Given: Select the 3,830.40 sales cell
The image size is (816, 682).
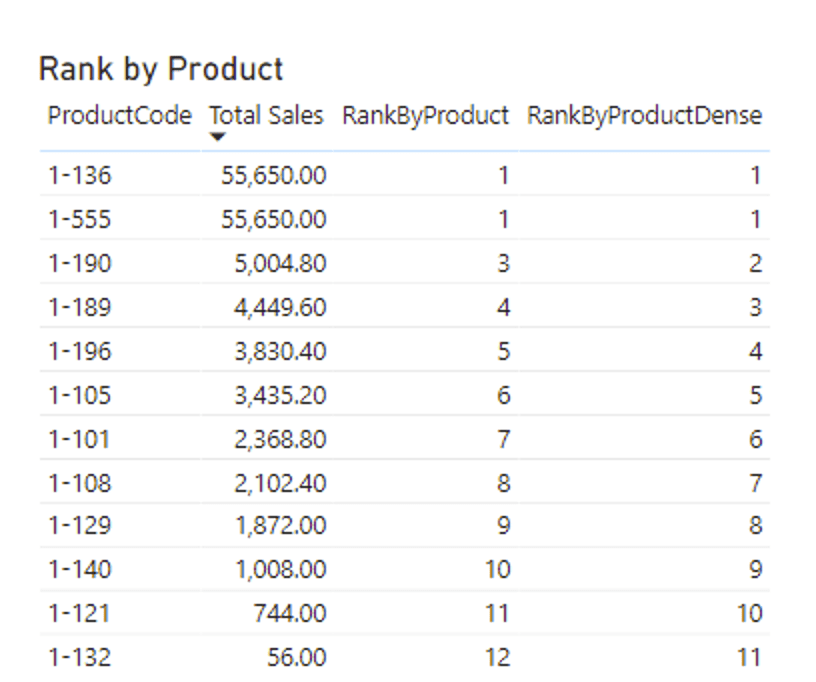Looking at the screenshot, I should tap(280, 351).
